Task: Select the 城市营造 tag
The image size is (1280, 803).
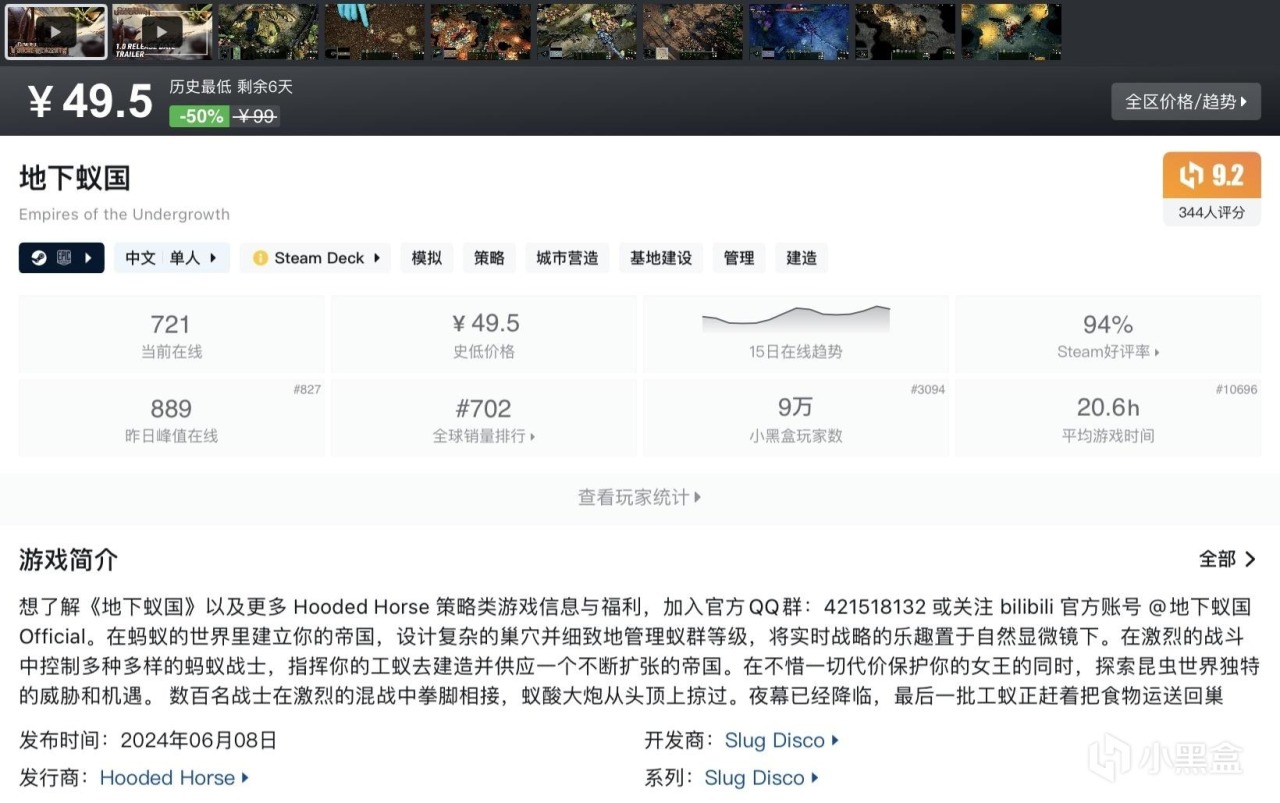Action: [x=567, y=258]
